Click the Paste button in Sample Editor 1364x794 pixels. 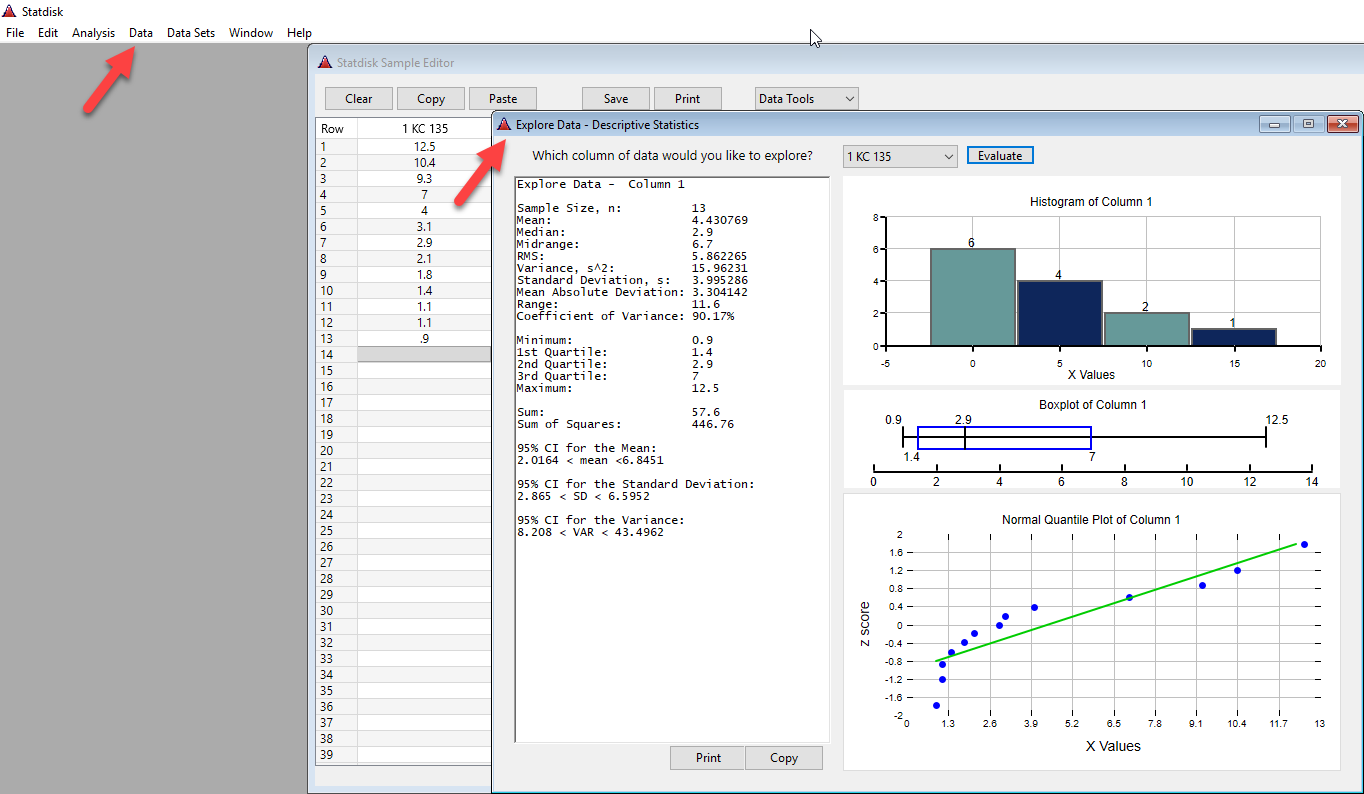click(503, 99)
